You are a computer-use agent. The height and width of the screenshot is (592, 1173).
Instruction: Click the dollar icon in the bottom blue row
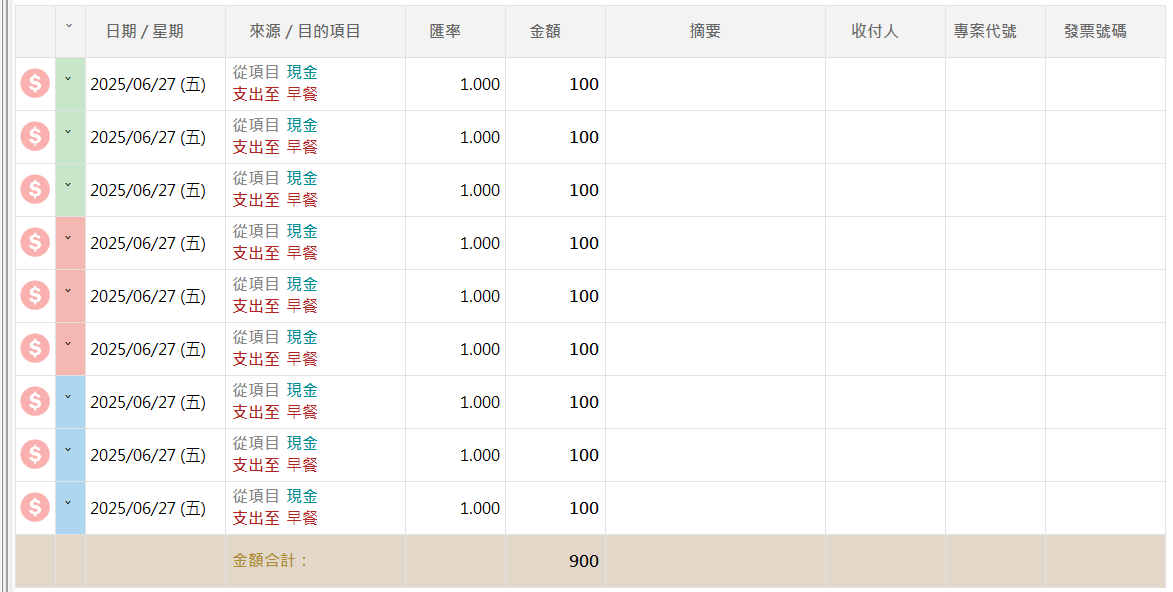tap(35, 508)
